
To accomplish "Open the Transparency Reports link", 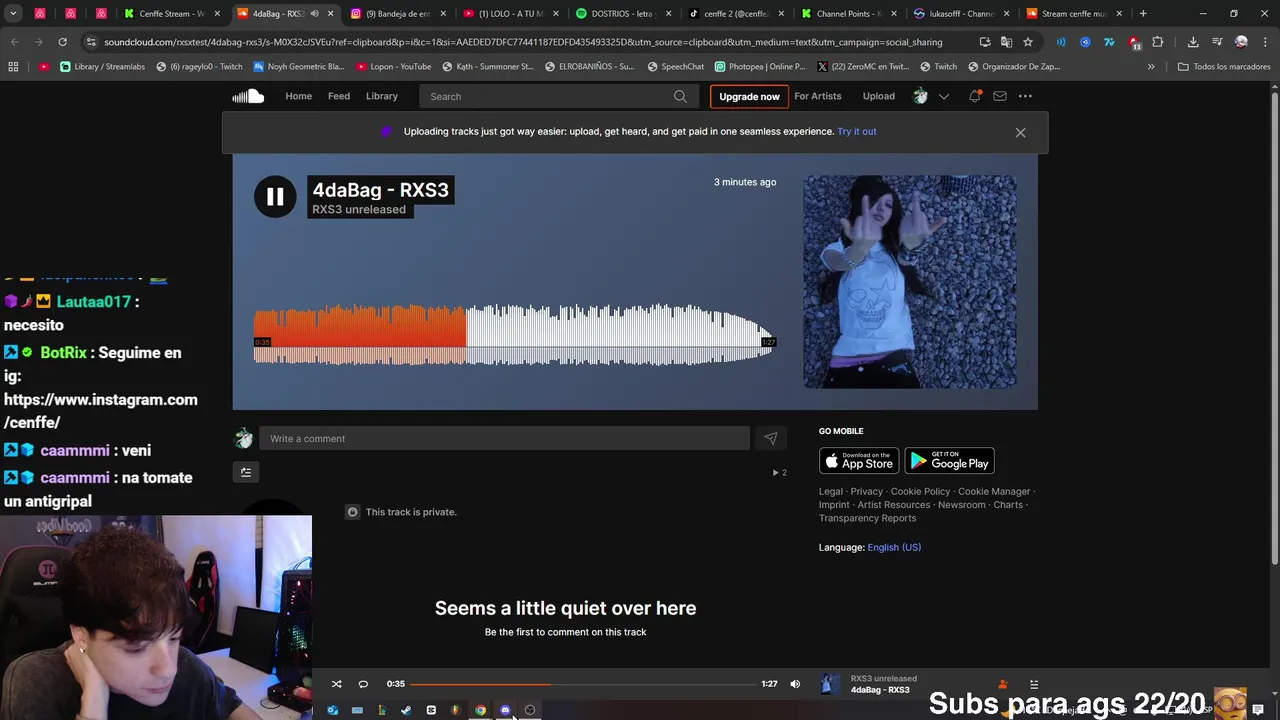I will tap(867, 518).
